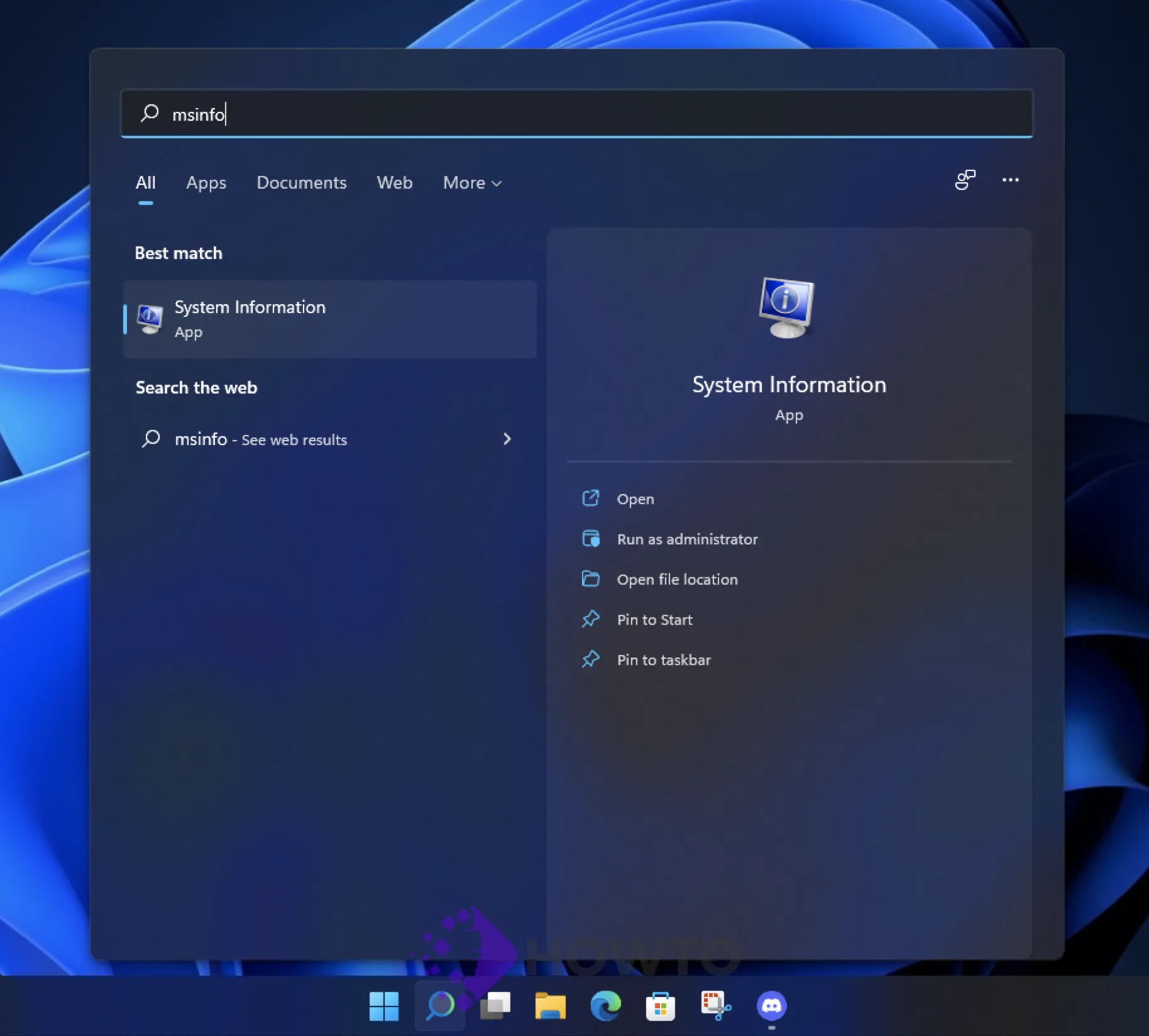This screenshot has height=1036, width=1149.
Task: Click the System Information title in details pane
Action: coord(789,385)
